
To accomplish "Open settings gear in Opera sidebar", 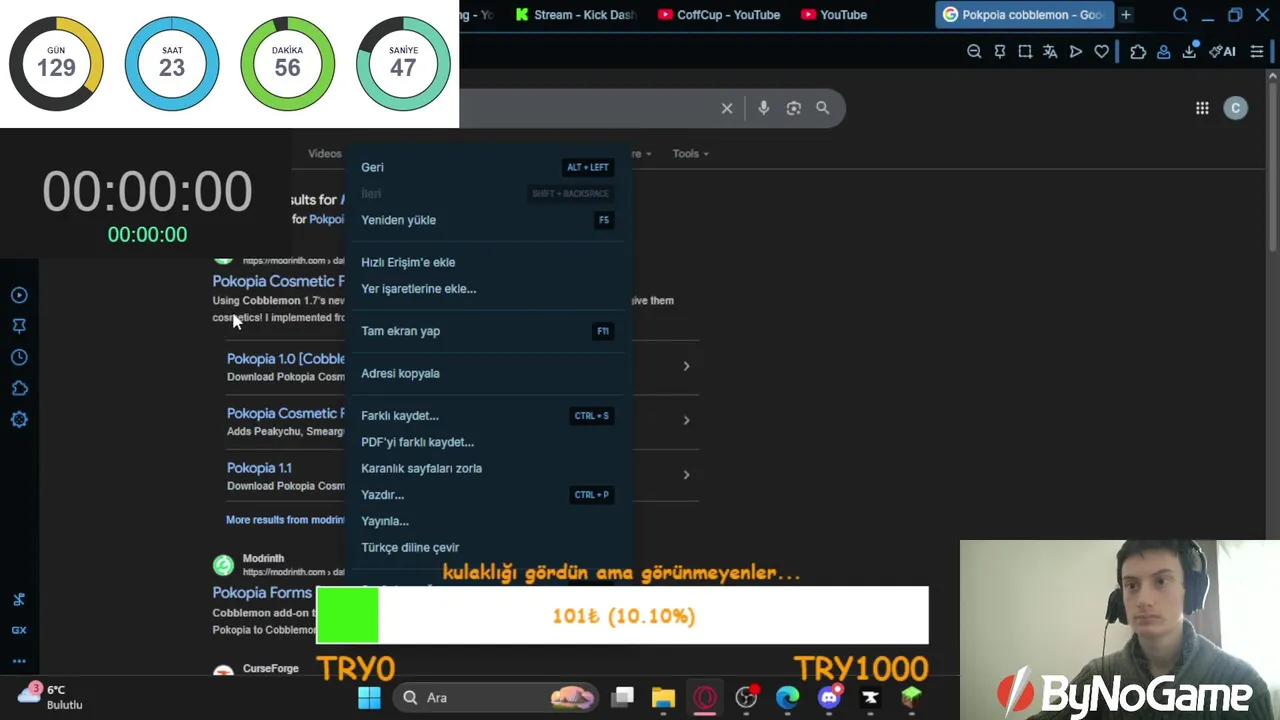I will pyautogui.click(x=19, y=419).
